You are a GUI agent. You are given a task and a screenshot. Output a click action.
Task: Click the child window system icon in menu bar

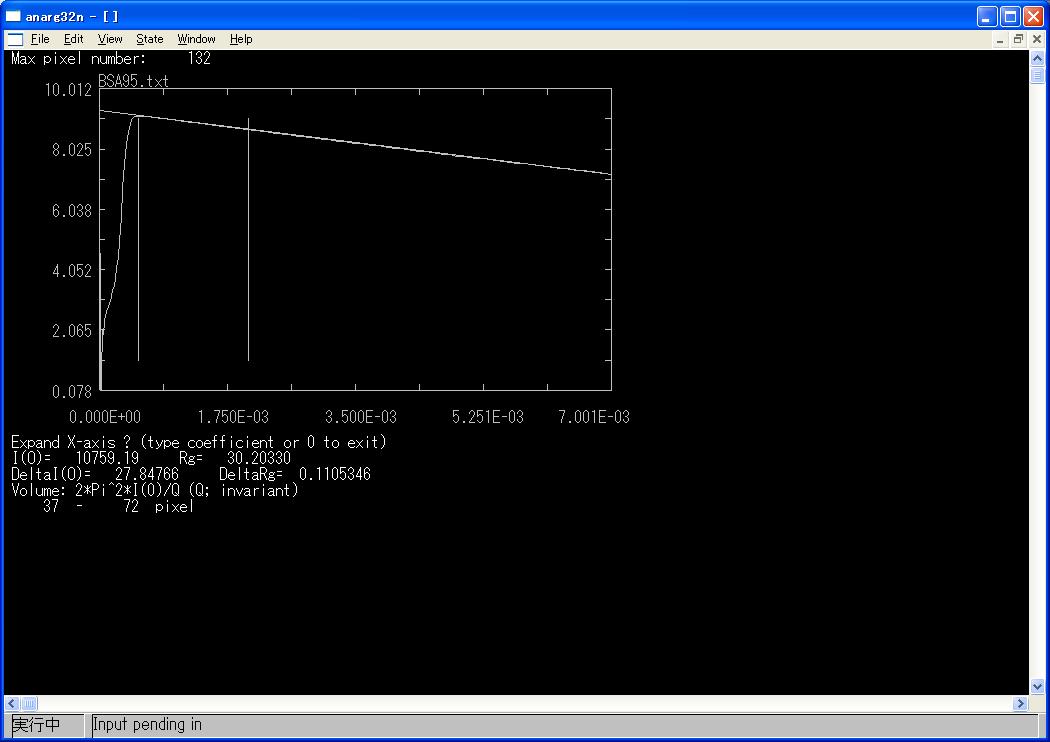coord(15,40)
